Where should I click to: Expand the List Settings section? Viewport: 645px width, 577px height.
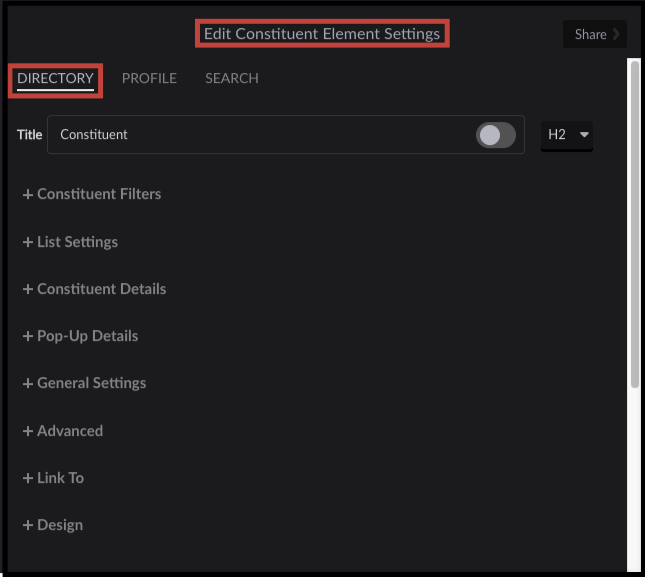70,242
